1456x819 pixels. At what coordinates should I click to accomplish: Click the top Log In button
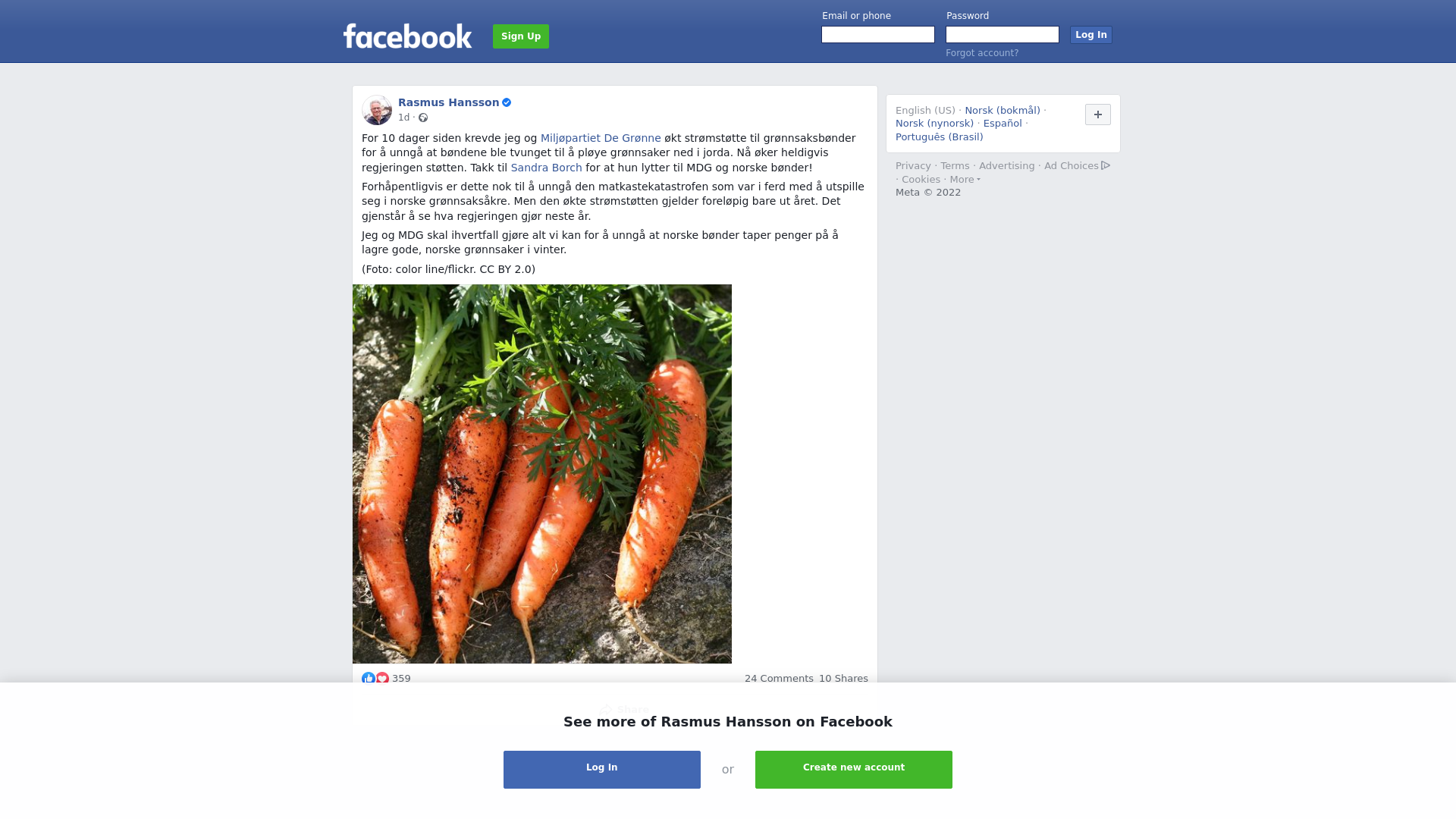tap(1091, 35)
